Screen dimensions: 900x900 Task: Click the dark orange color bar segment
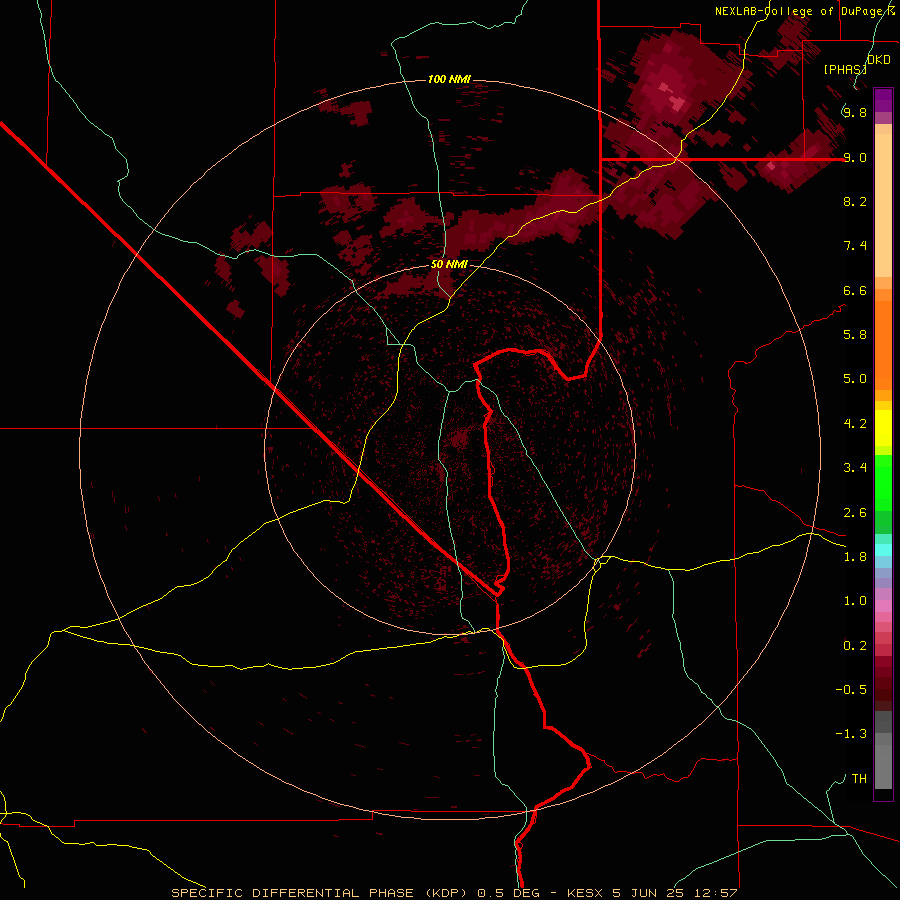click(883, 346)
